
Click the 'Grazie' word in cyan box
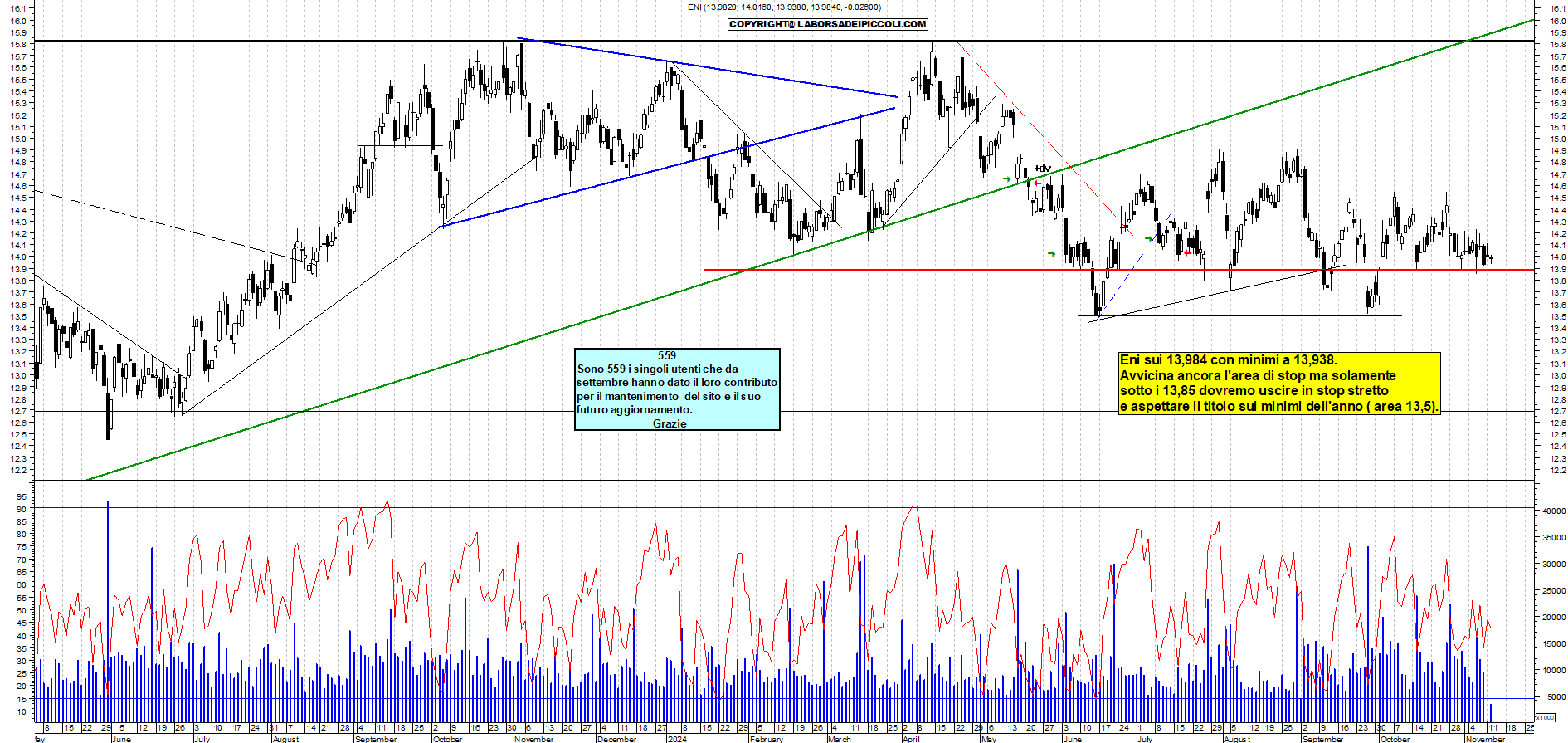pyautogui.click(x=670, y=423)
